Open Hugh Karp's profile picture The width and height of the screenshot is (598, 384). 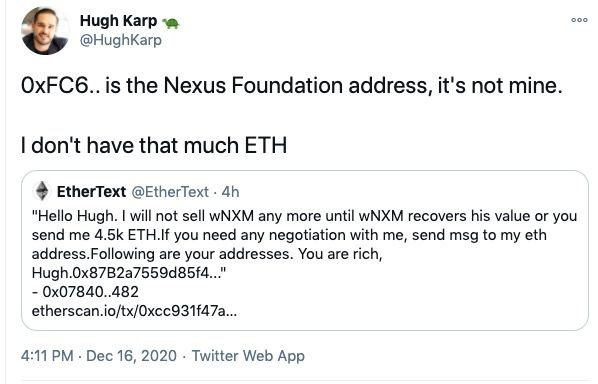45,31
